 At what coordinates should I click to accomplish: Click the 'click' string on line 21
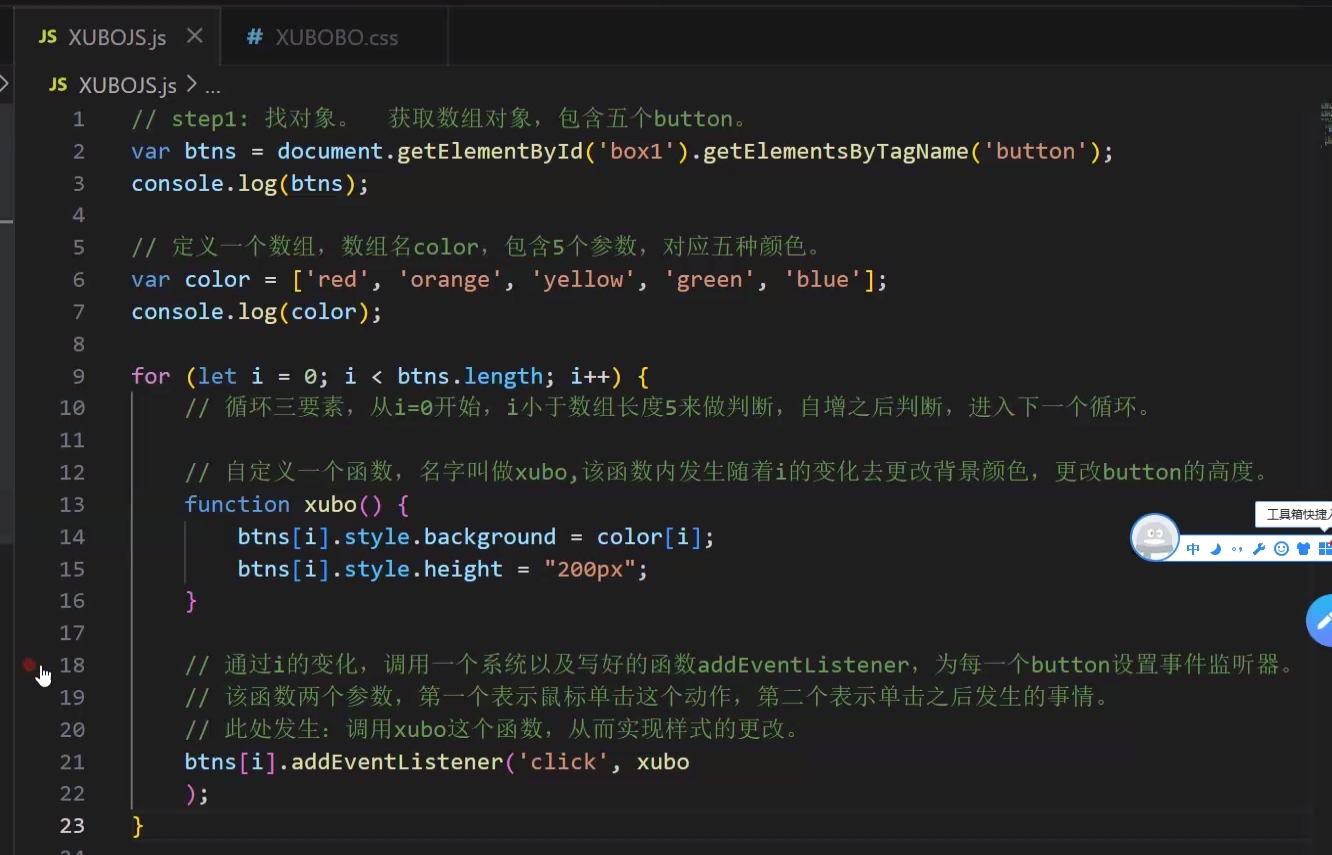563,762
